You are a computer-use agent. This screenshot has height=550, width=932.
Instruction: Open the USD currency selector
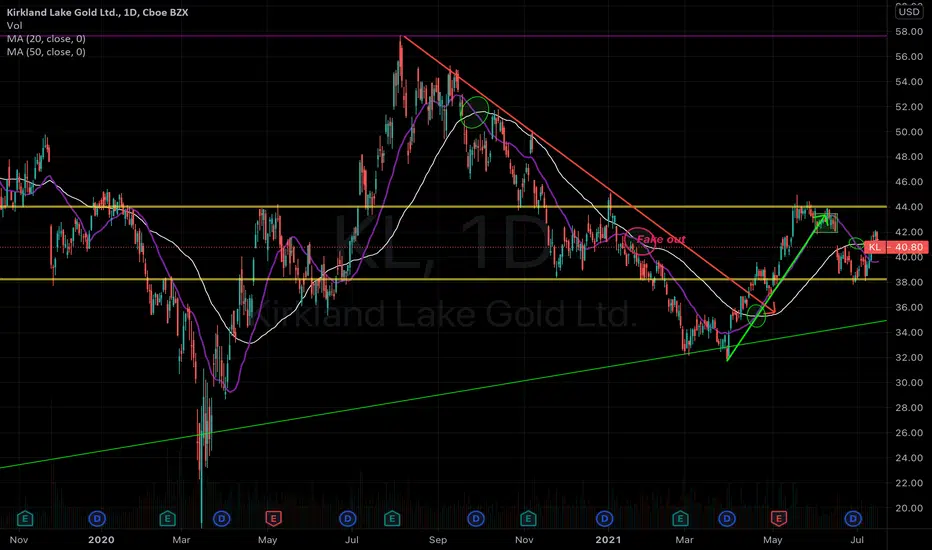click(x=909, y=11)
